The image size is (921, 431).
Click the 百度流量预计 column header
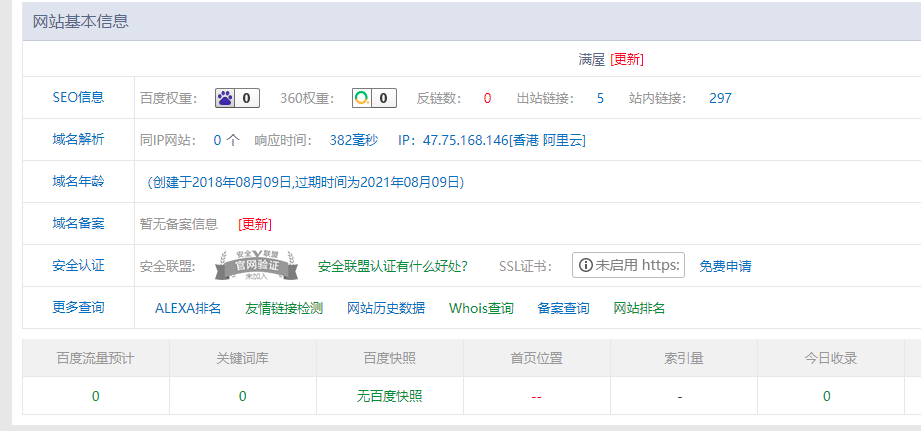tap(96, 358)
